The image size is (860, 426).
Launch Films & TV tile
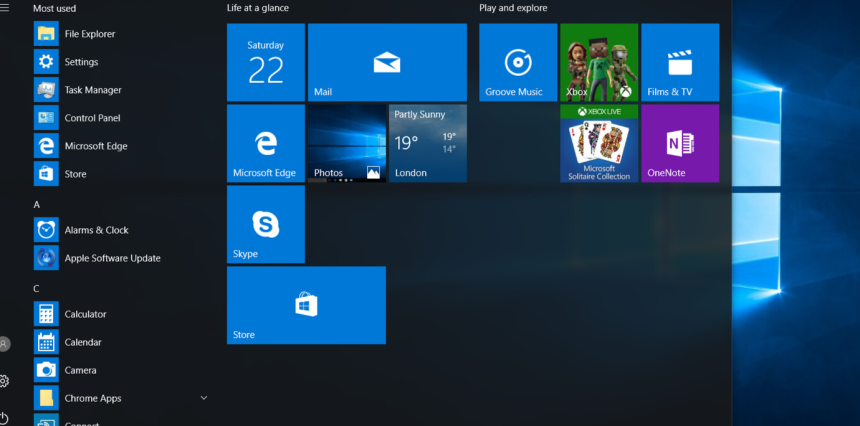(680, 62)
